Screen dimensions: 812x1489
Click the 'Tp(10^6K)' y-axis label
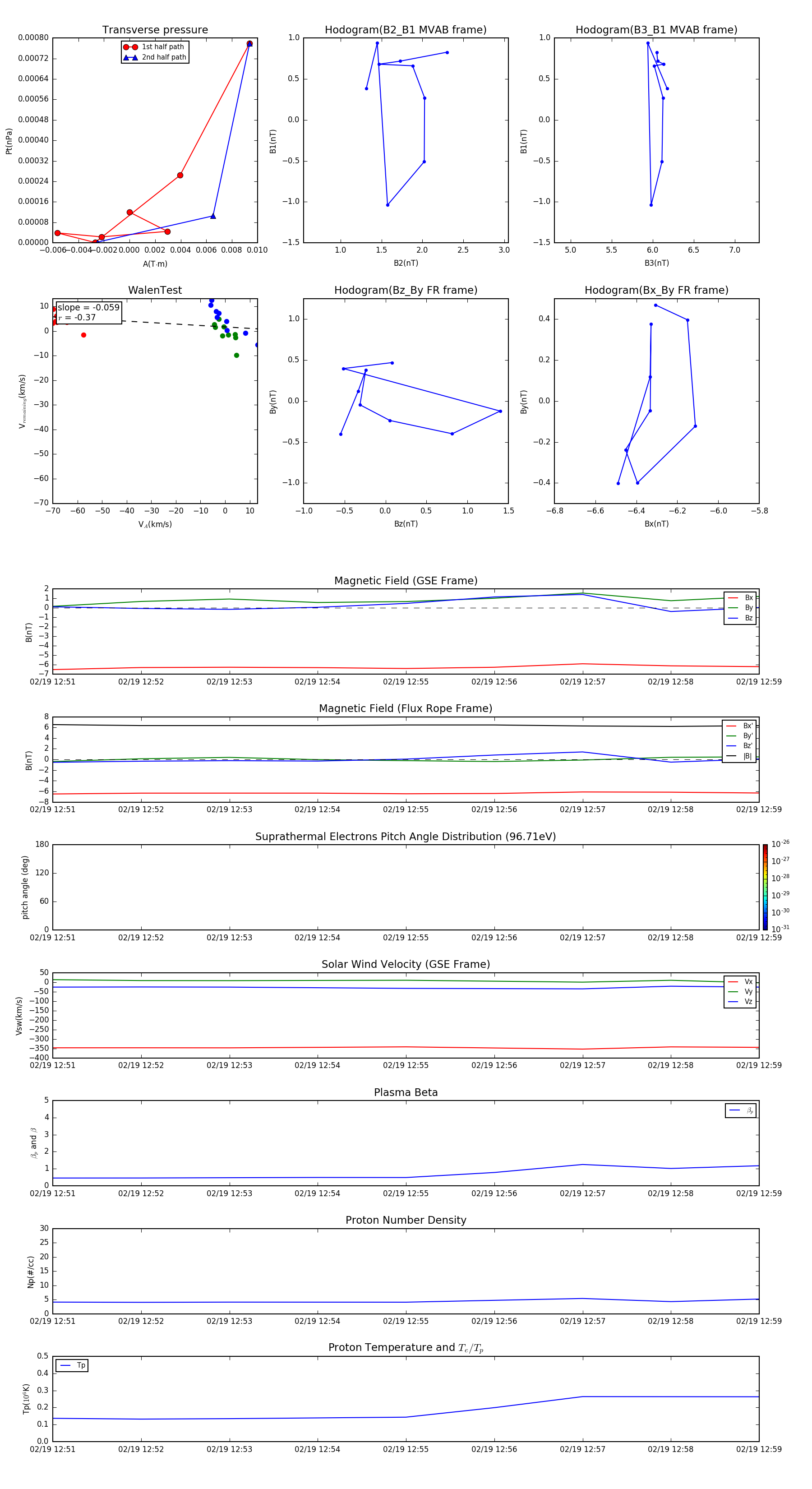coord(26,1399)
